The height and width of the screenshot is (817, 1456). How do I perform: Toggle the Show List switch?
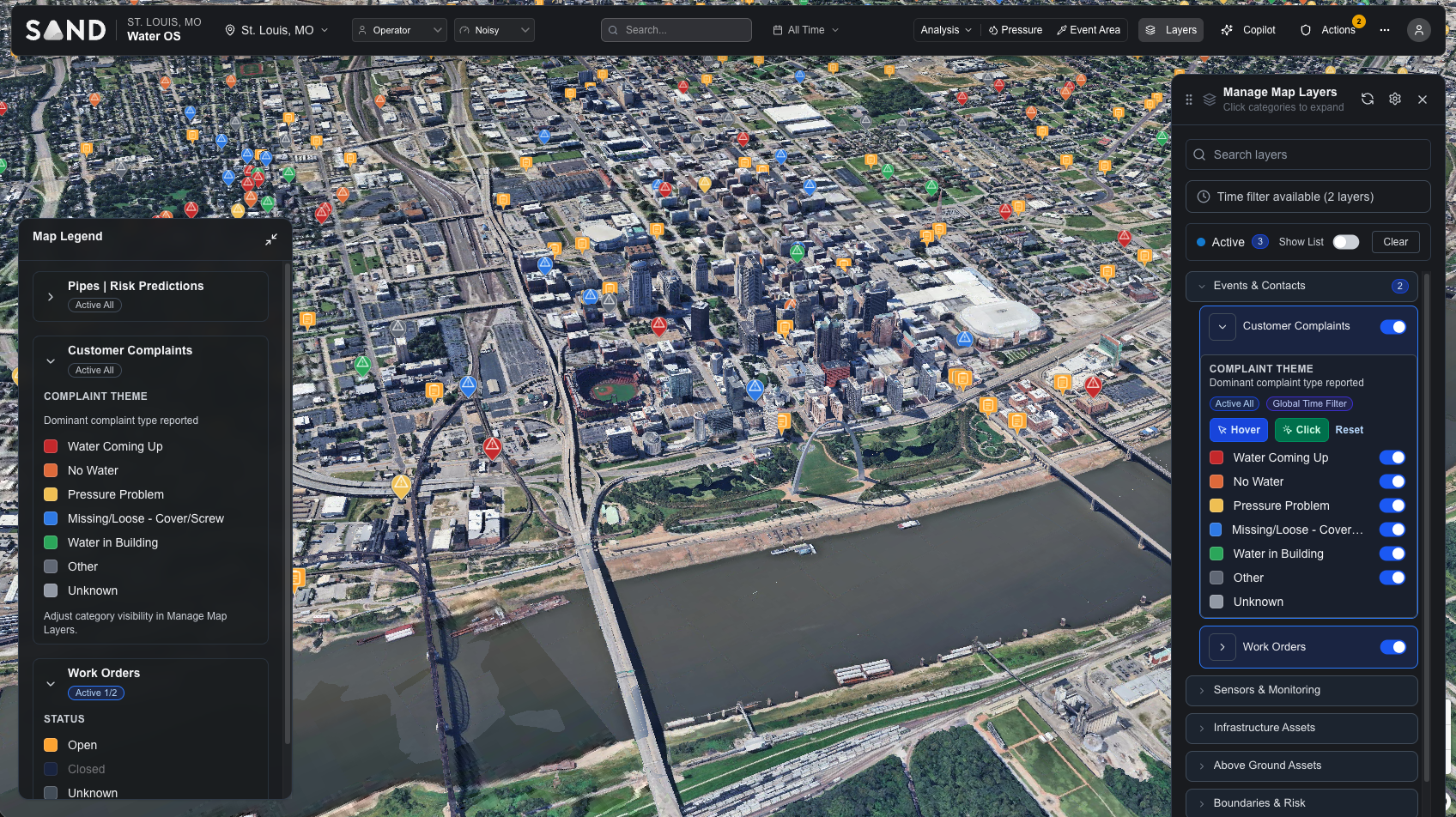[x=1346, y=242]
